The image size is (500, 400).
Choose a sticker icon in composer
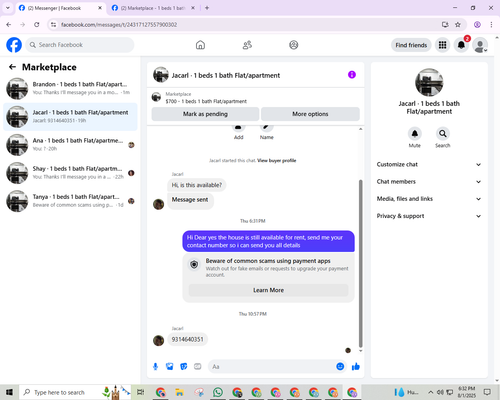click(x=184, y=367)
